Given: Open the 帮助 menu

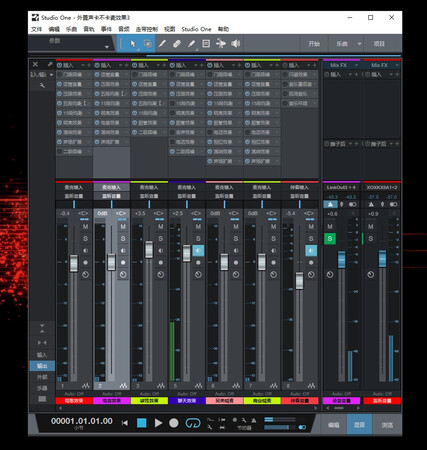Looking at the screenshot, I should (x=223, y=29).
